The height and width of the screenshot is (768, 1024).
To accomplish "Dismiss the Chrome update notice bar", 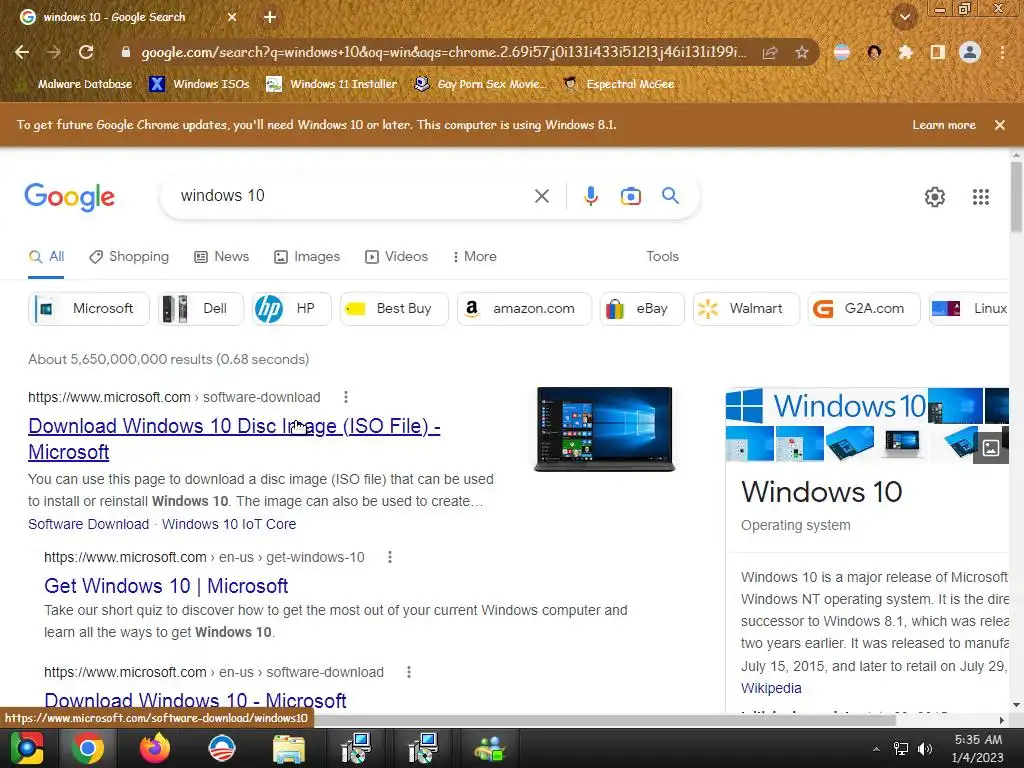I will pos(1000,125).
